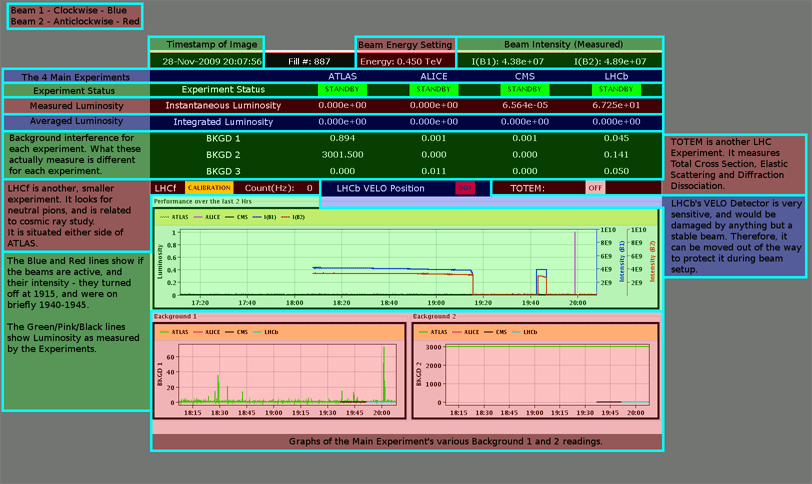
Task: Select ATLAS BKGD 2 value 3001.500
Action: (342, 155)
